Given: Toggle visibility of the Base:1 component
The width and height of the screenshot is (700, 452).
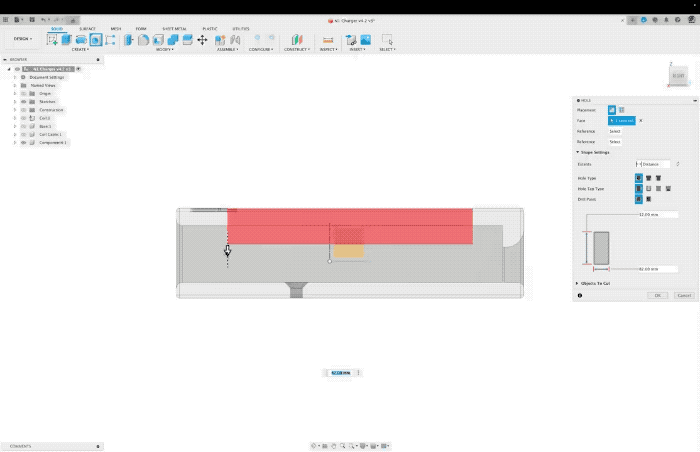Looking at the screenshot, I should tap(23, 126).
